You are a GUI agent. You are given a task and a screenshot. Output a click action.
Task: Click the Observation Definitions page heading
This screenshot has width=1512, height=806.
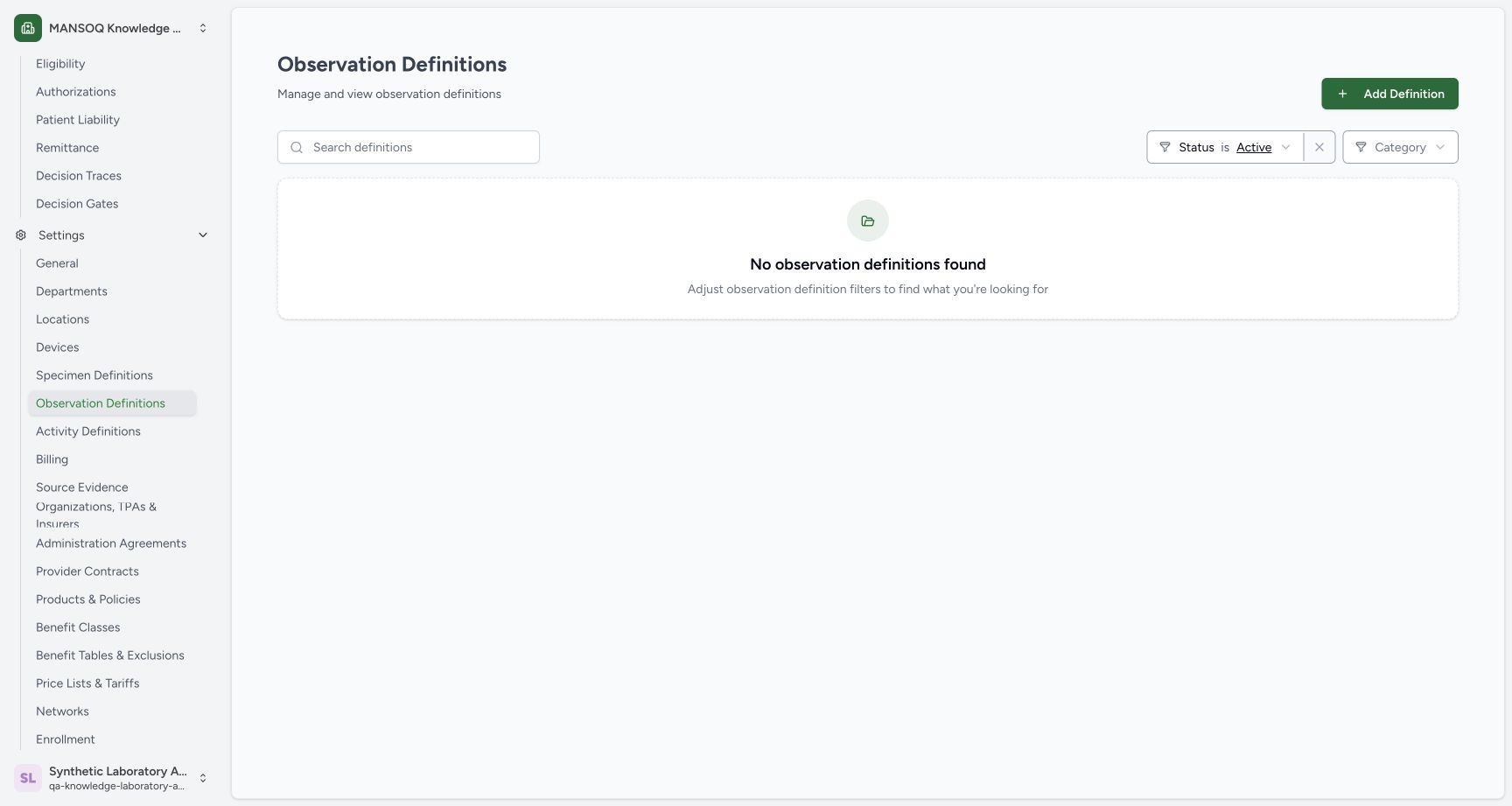point(392,64)
